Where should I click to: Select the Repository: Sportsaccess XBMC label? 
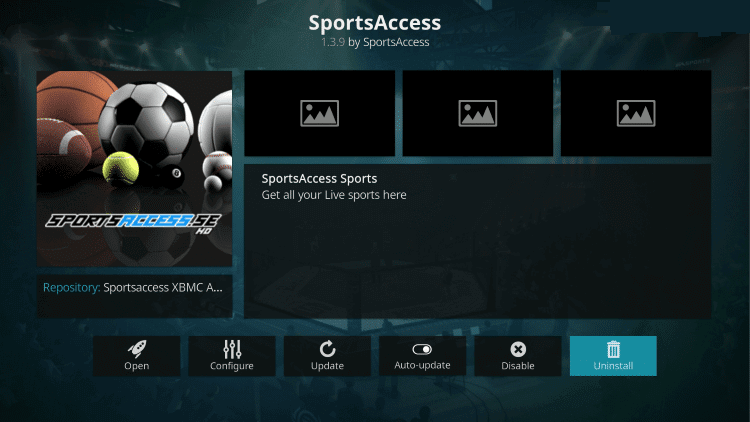[133, 288]
